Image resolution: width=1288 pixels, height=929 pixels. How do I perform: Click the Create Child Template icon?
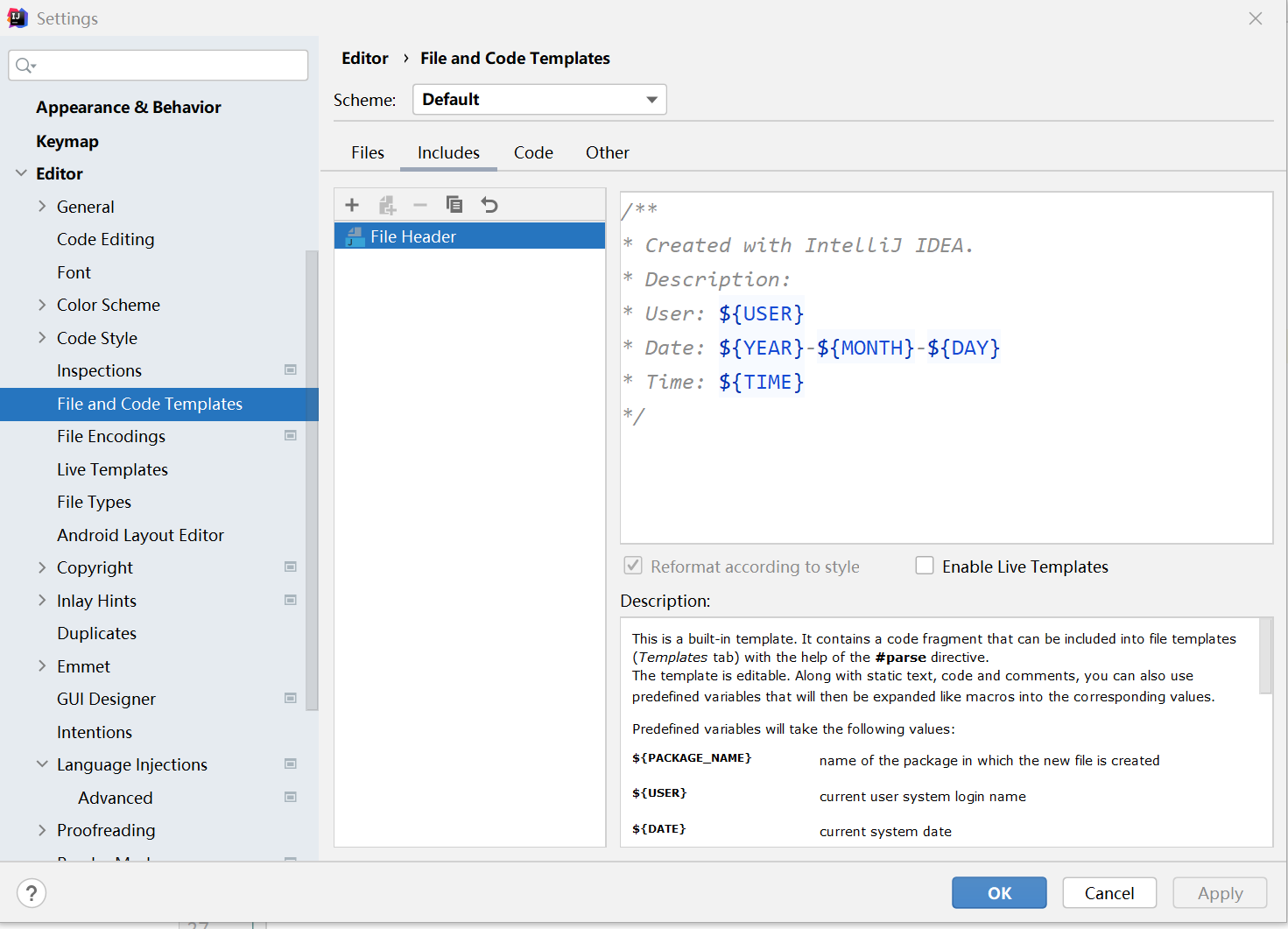click(x=387, y=205)
